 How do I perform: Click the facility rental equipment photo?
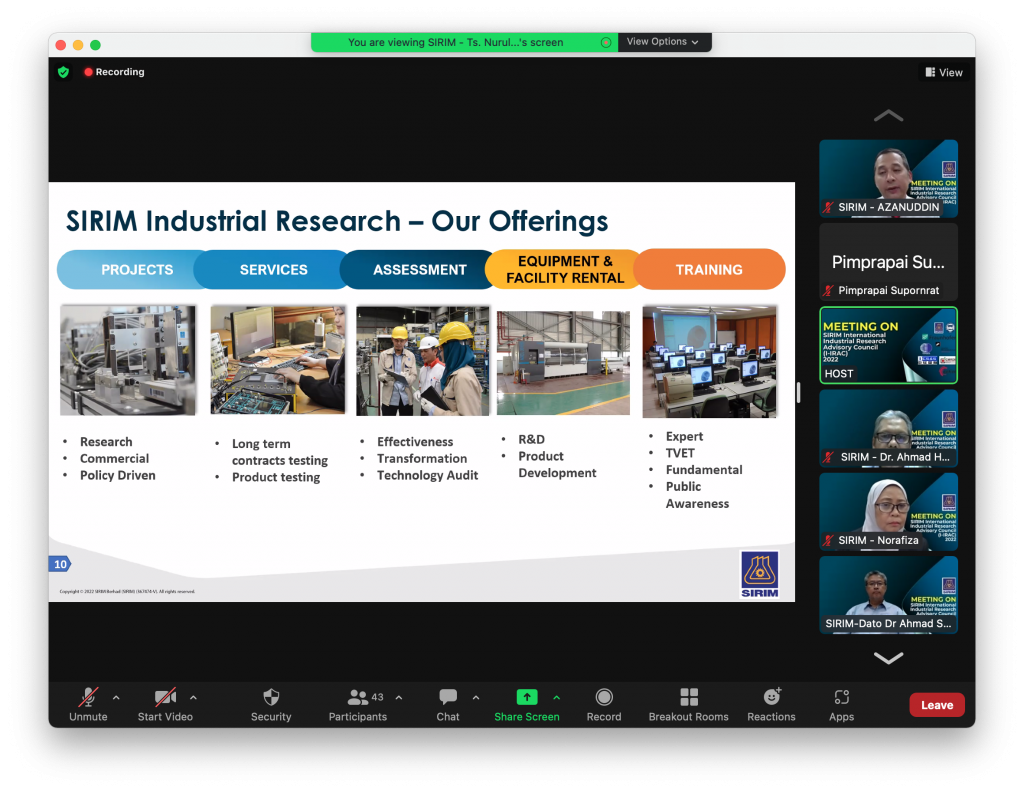coord(563,362)
